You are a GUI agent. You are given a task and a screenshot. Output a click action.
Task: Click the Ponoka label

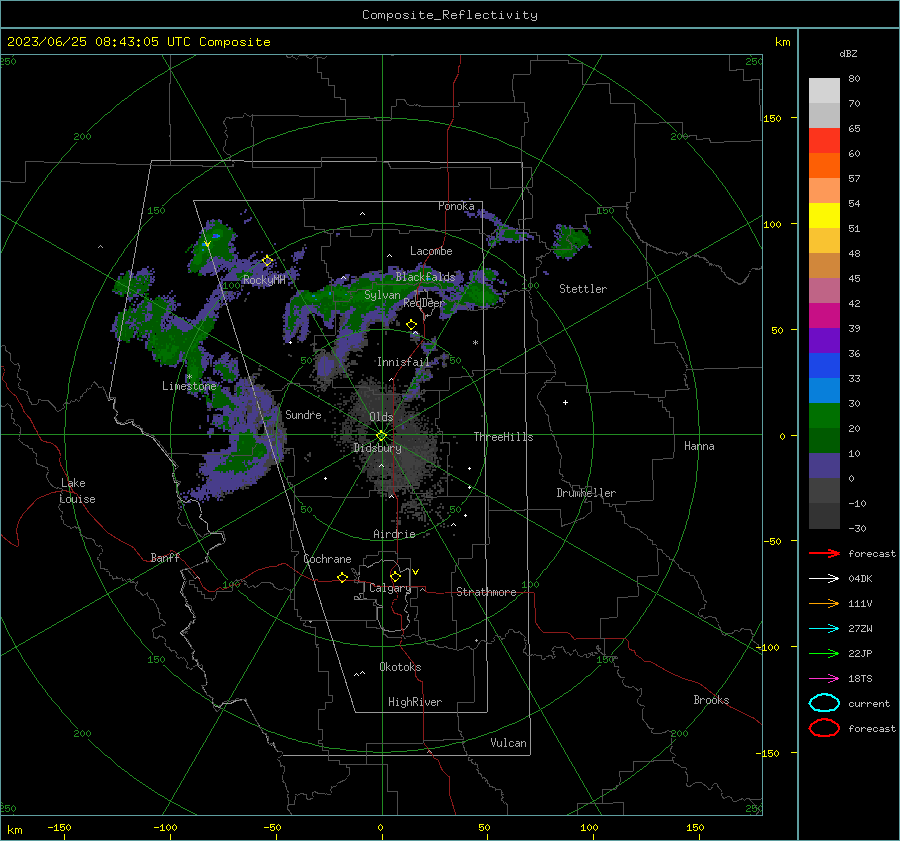coord(456,206)
